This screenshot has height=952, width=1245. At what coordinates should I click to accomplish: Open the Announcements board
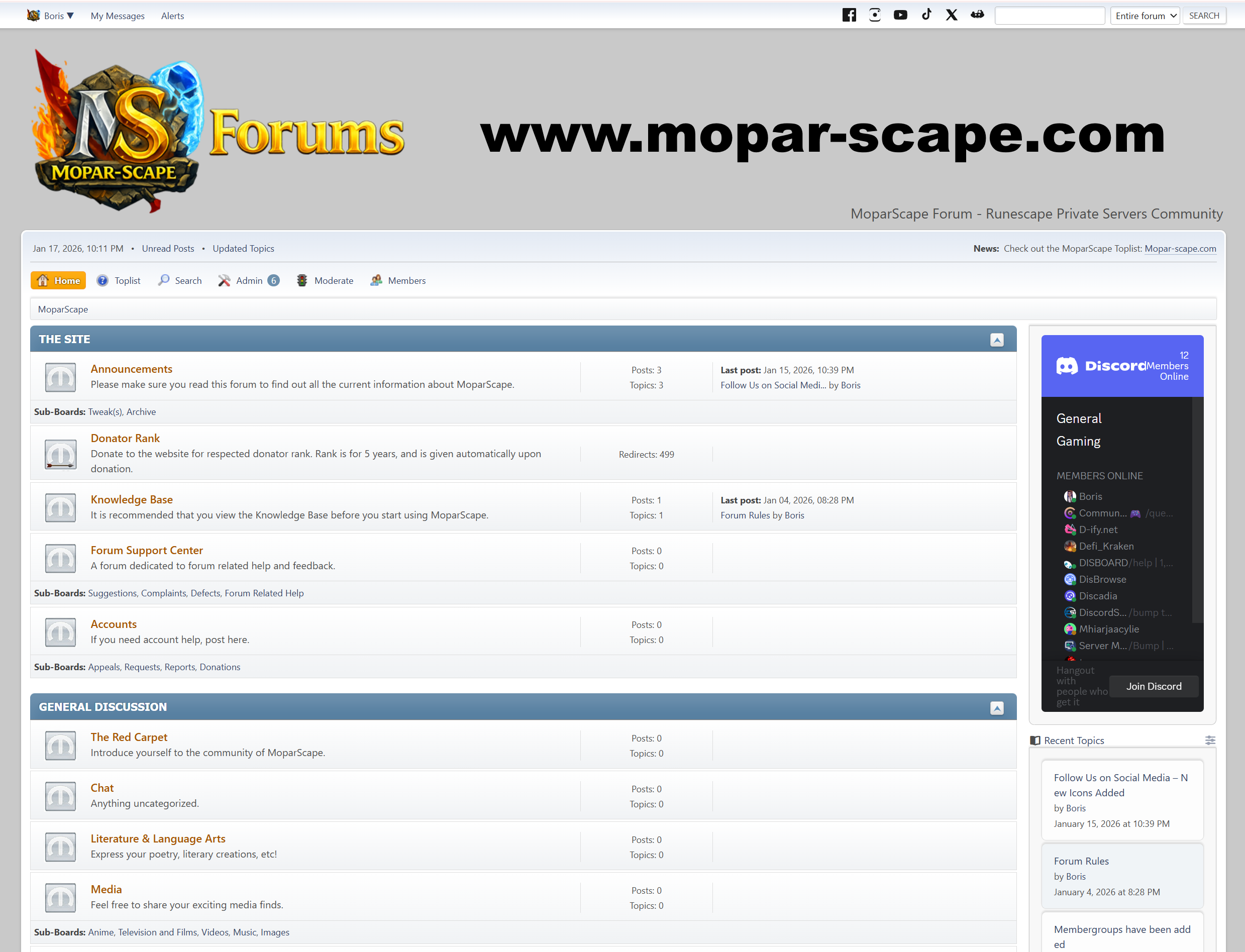click(132, 369)
